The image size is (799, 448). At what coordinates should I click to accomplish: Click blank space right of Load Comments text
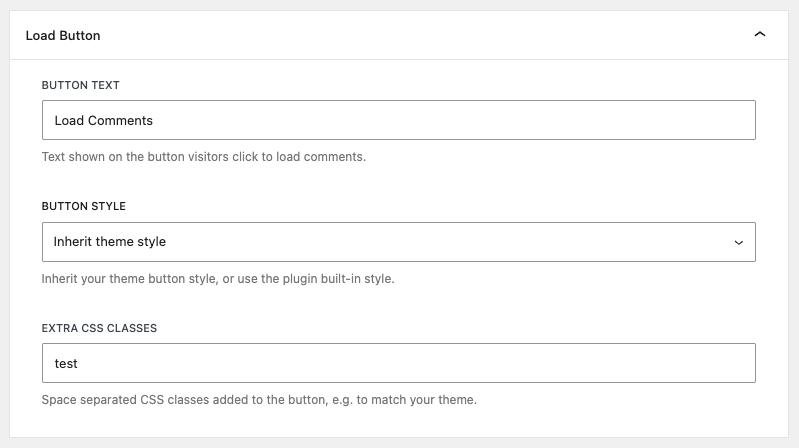point(454,120)
